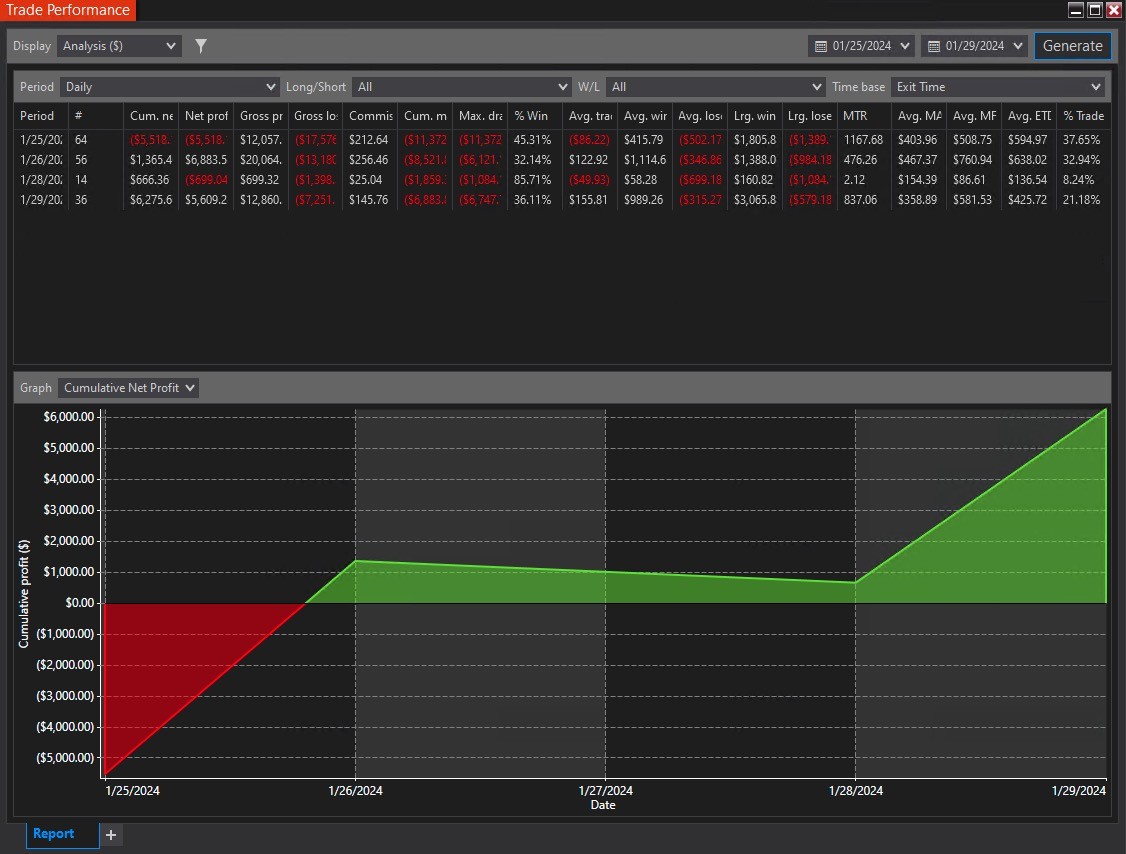This screenshot has height=854, width=1126.
Task: Click the filter funnel icon
Action: [x=201, y=46]
